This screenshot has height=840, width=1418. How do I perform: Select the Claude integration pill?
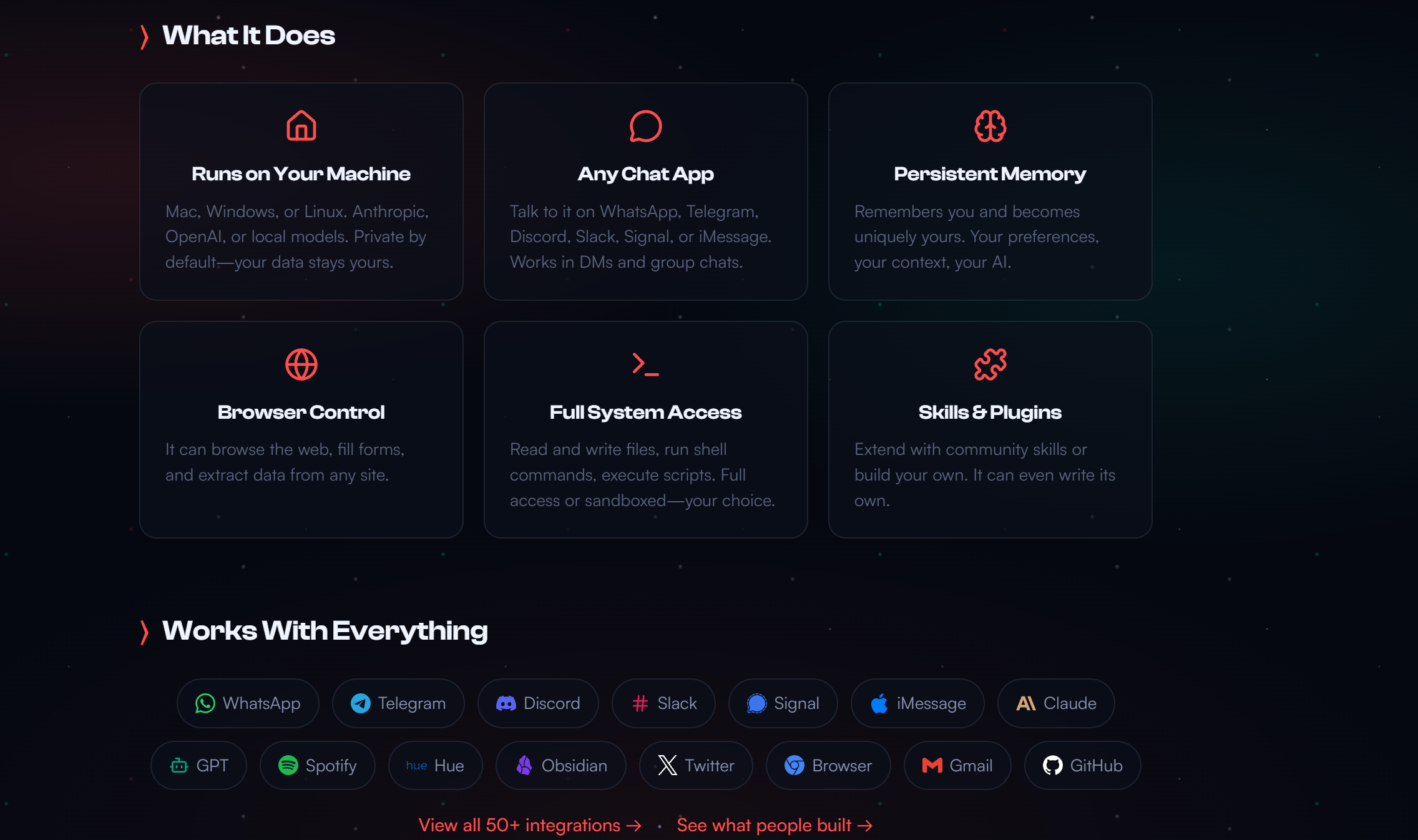click(x=1056, y=703)
